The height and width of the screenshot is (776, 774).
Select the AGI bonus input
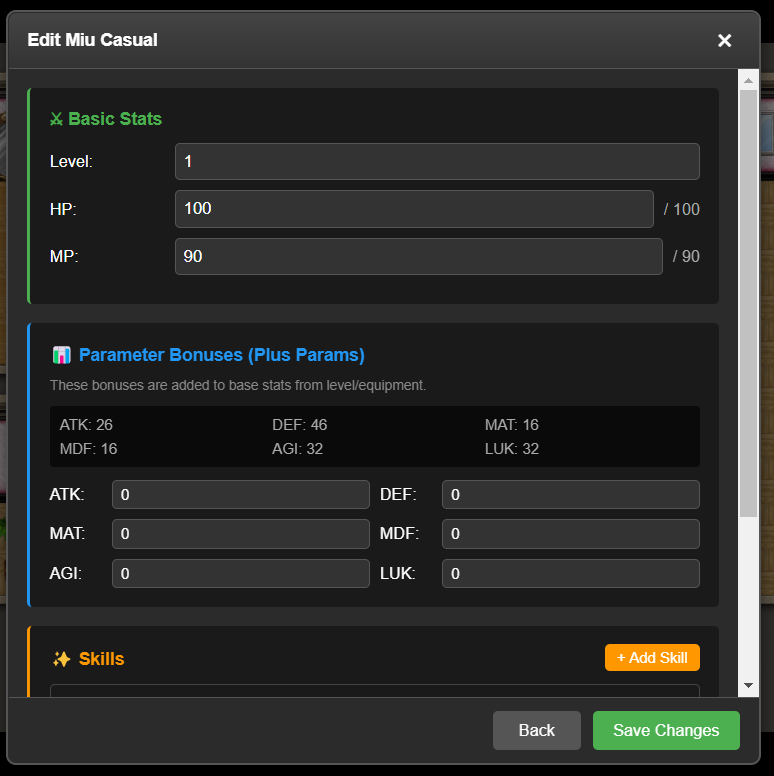pos(240,573)
